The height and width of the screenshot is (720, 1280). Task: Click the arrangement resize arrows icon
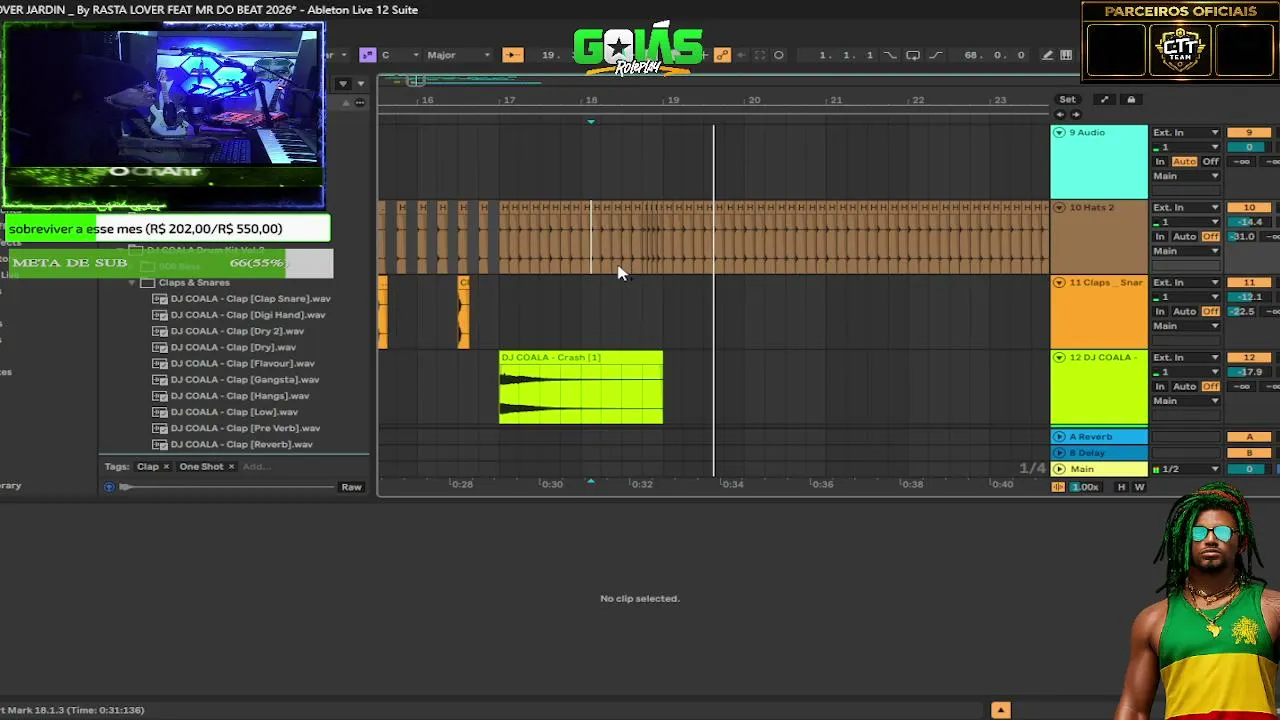point(1104,99)
